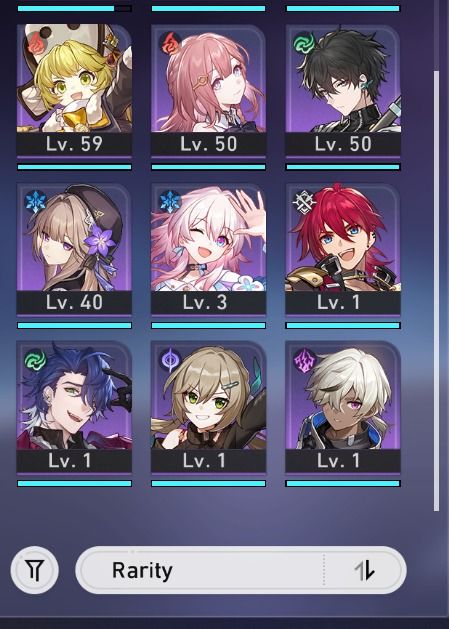Select the green-eyed Lv. 1 quantum character

(208, 407)
